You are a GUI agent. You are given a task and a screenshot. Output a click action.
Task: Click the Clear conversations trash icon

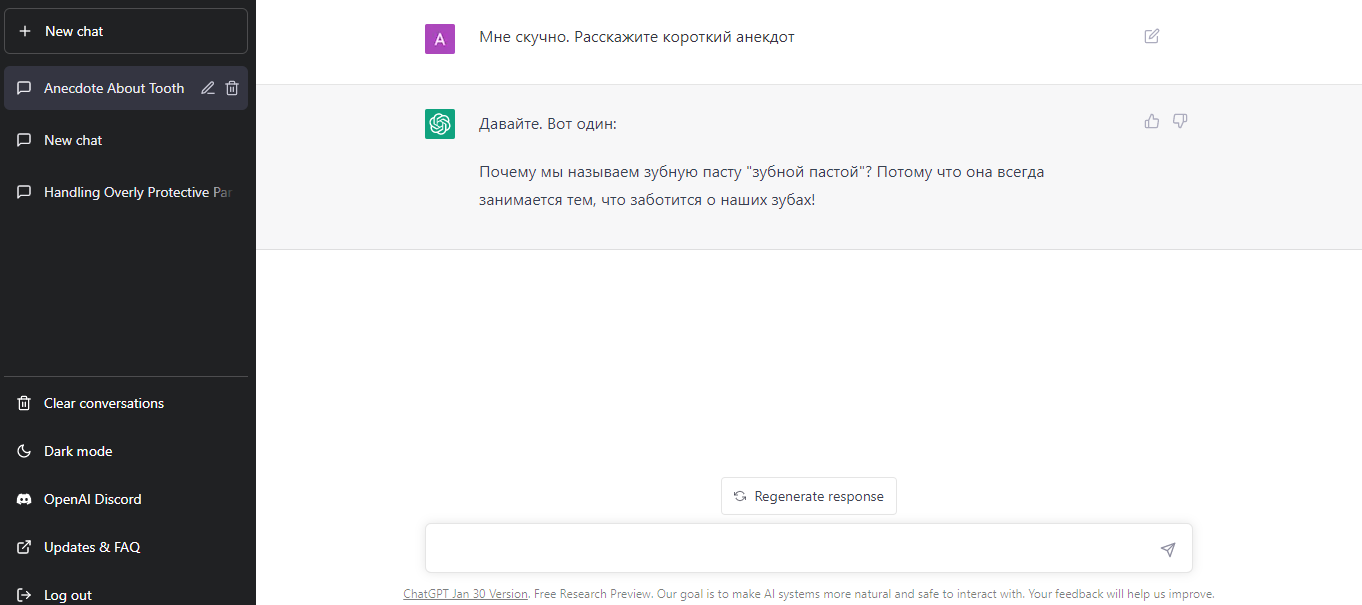pyautogui.click(x=22, y=403)
